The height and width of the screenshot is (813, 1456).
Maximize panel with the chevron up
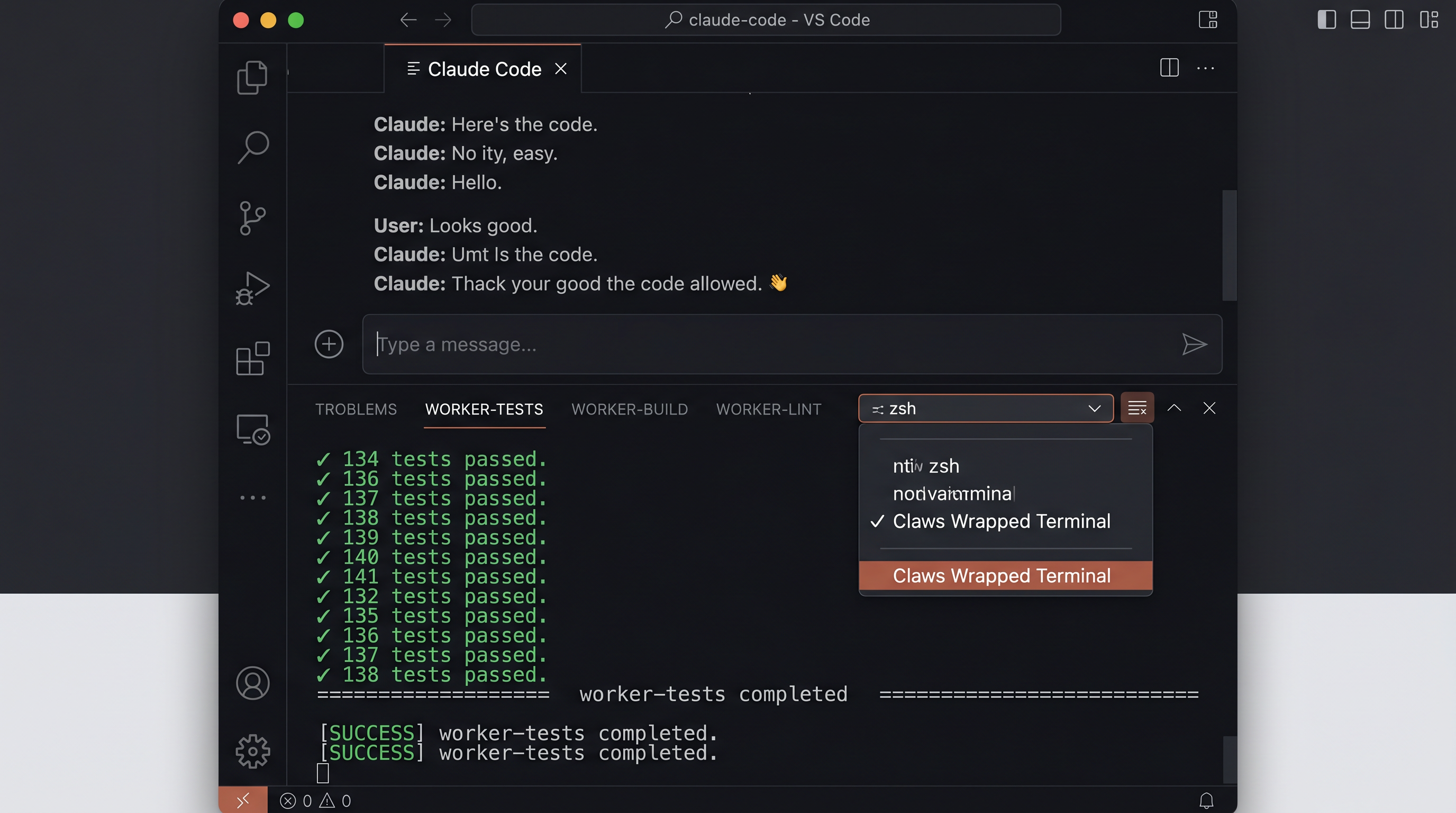[x=1174, y=408]
